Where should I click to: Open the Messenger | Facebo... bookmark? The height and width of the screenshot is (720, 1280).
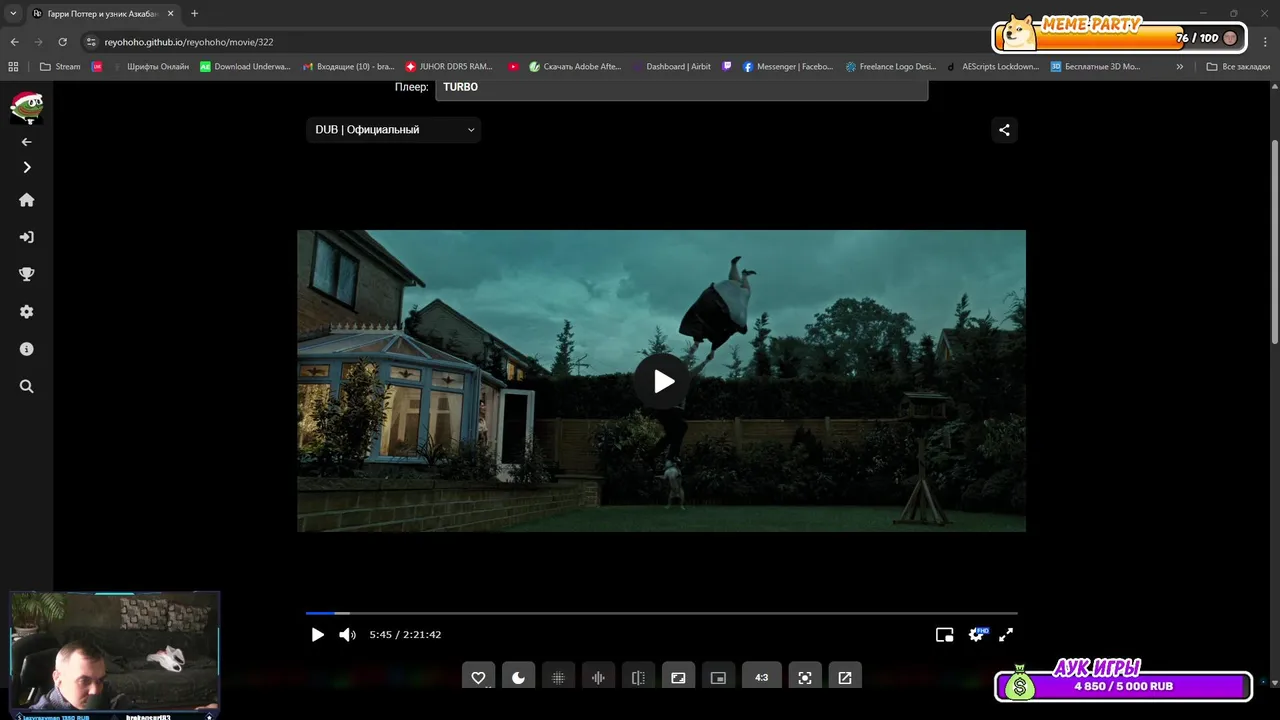pos(788,67)
